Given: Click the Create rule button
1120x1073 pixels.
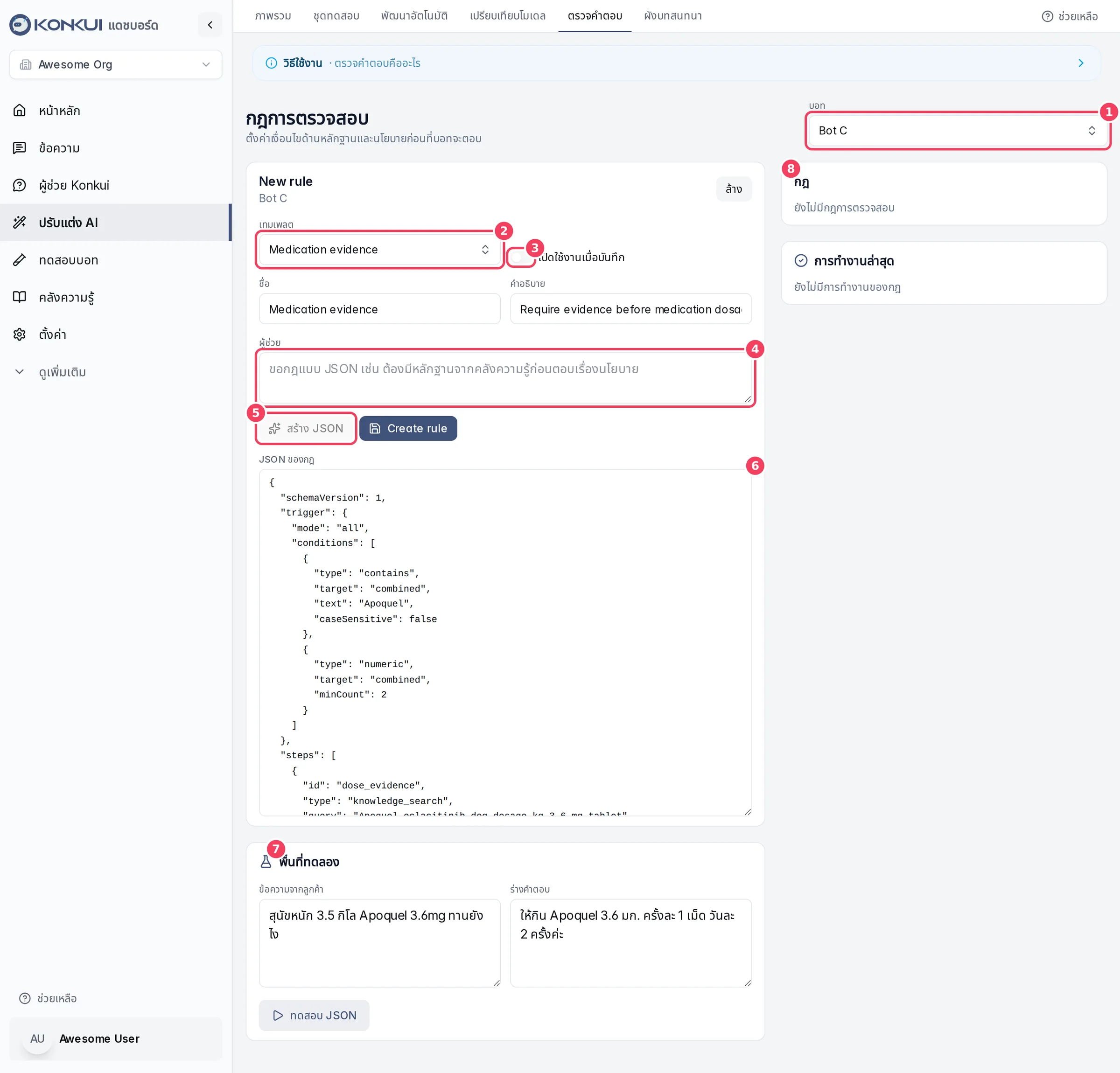Looking at the screenshot, I should tap(408, 428).
